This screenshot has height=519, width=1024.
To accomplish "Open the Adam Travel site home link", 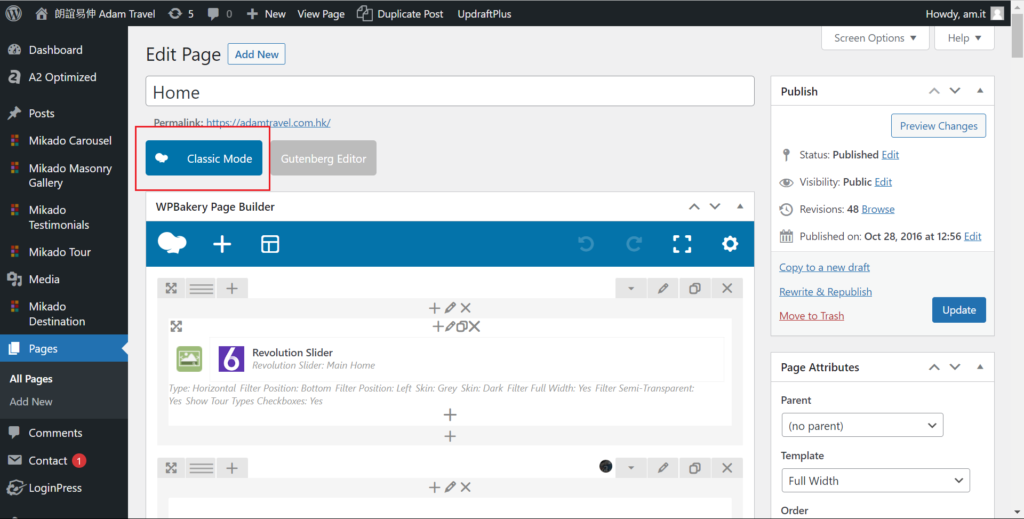I will pos(95,14).
